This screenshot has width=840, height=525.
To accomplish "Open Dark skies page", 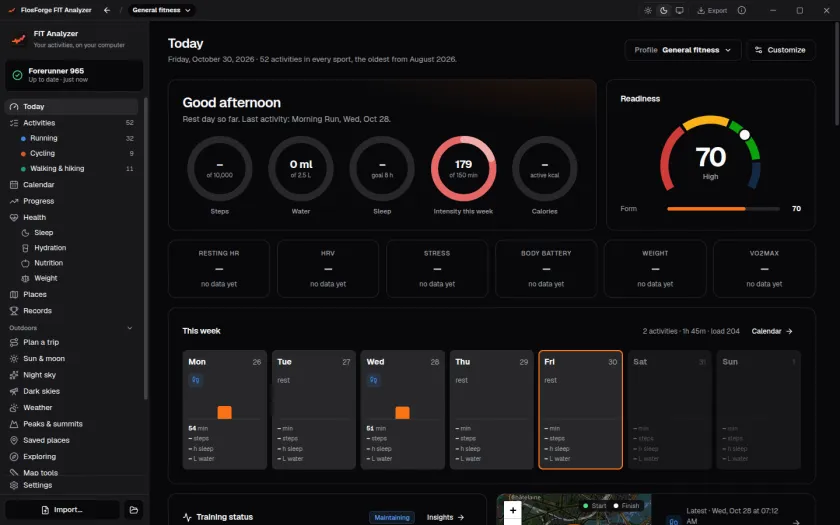I will (71, 391).
